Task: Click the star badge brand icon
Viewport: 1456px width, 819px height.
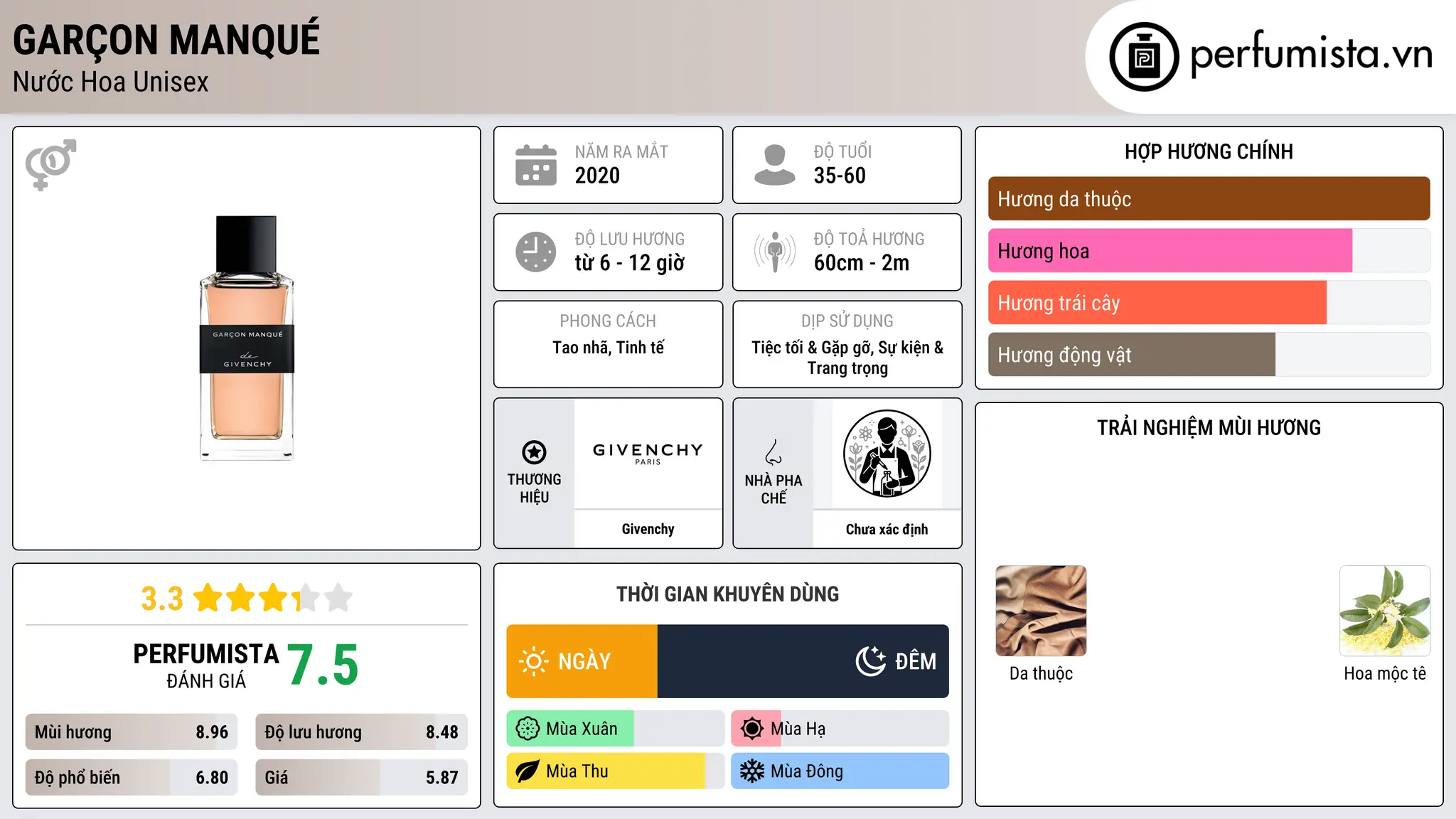Action: point(534,451)
